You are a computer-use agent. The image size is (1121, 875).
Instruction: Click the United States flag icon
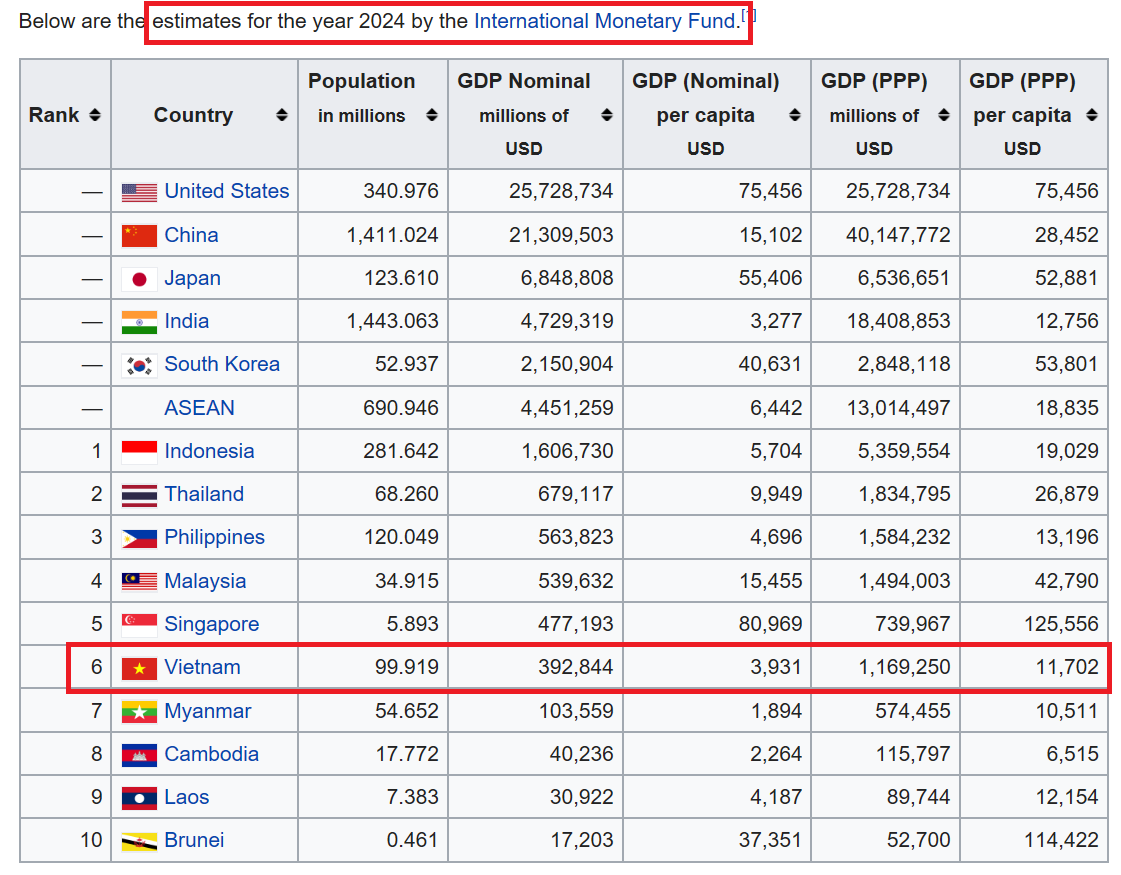139,192
